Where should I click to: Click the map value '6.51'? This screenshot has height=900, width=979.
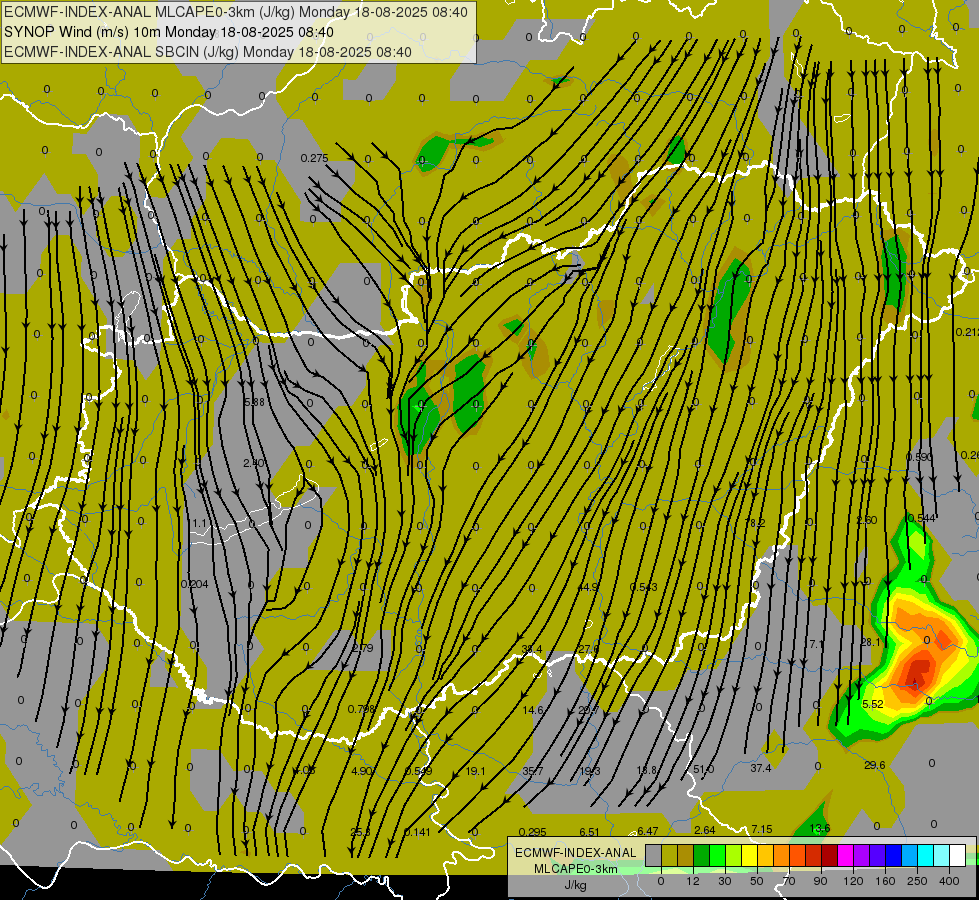point(589,832)
